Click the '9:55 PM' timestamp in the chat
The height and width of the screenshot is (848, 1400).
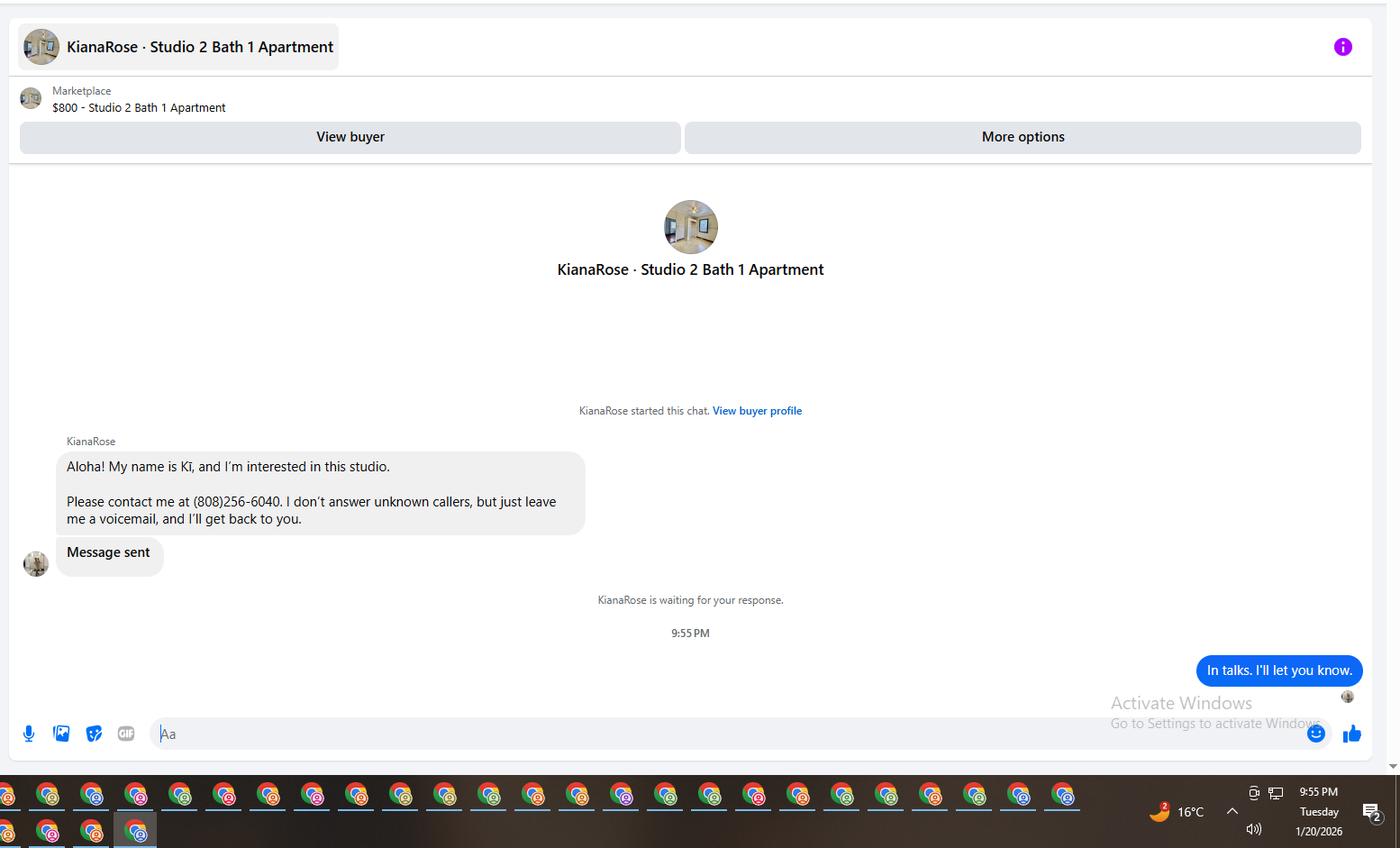click(691, 634)
